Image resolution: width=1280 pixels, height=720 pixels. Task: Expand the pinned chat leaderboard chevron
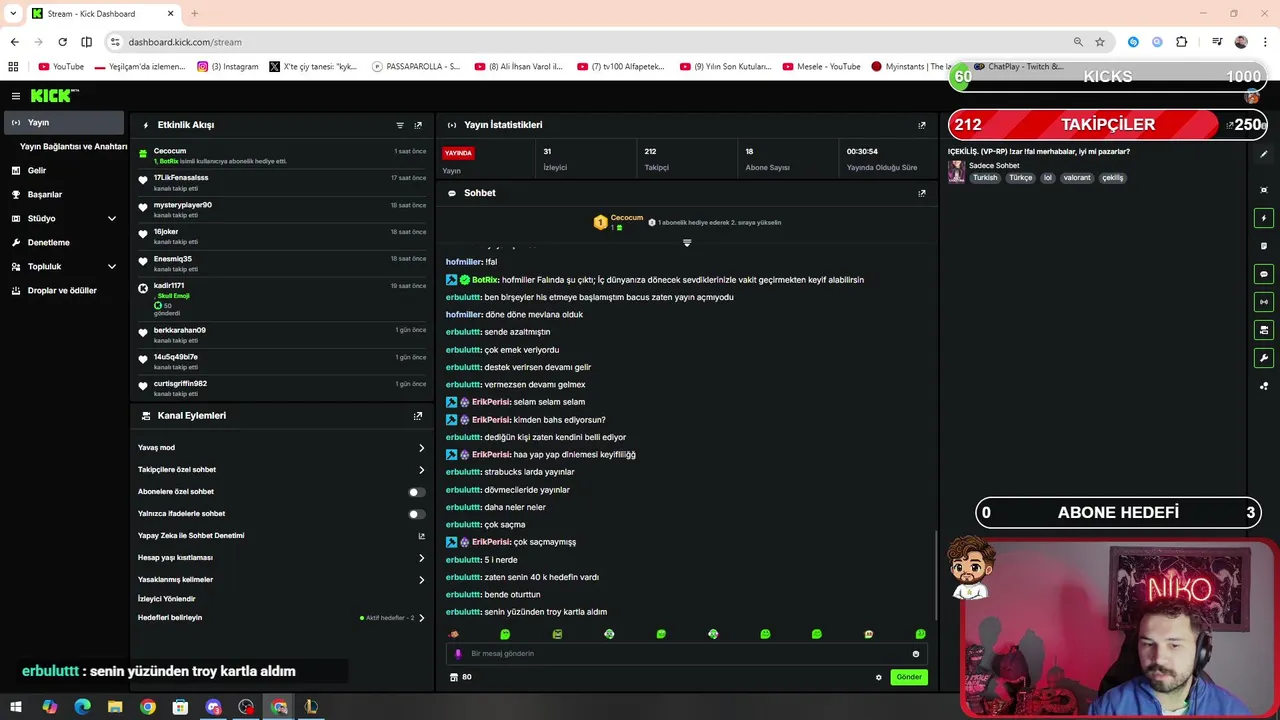[687, 243]
